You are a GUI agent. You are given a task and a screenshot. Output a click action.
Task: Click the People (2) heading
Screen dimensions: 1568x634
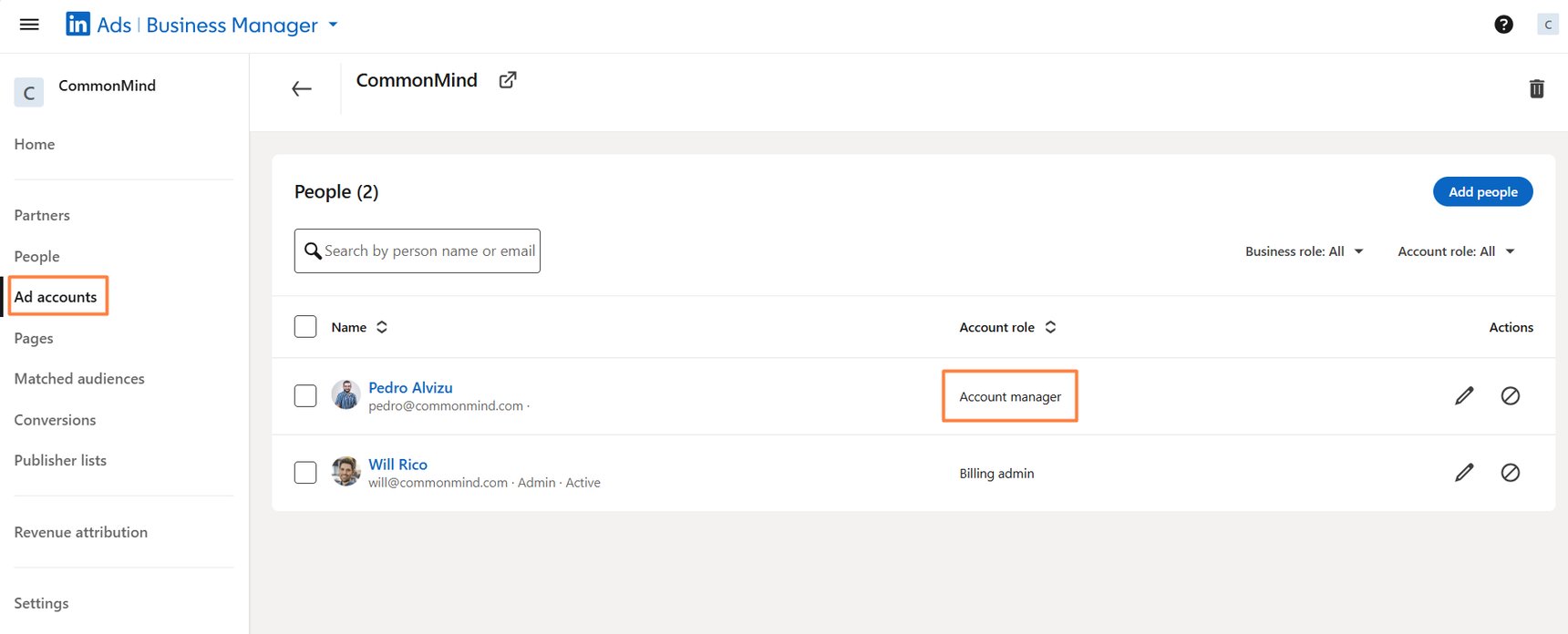336,191
